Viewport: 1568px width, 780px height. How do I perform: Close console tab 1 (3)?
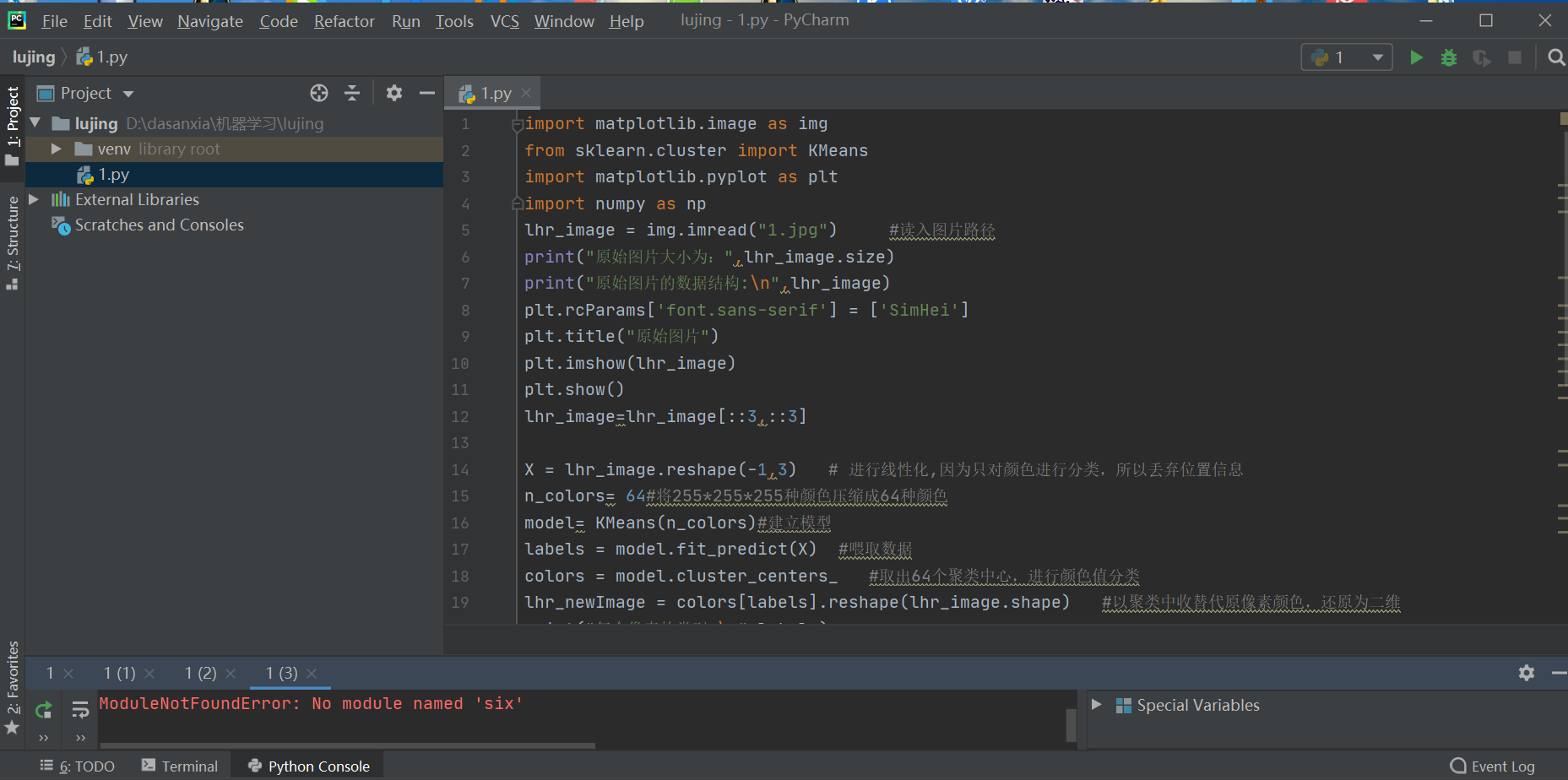(312, 673)
